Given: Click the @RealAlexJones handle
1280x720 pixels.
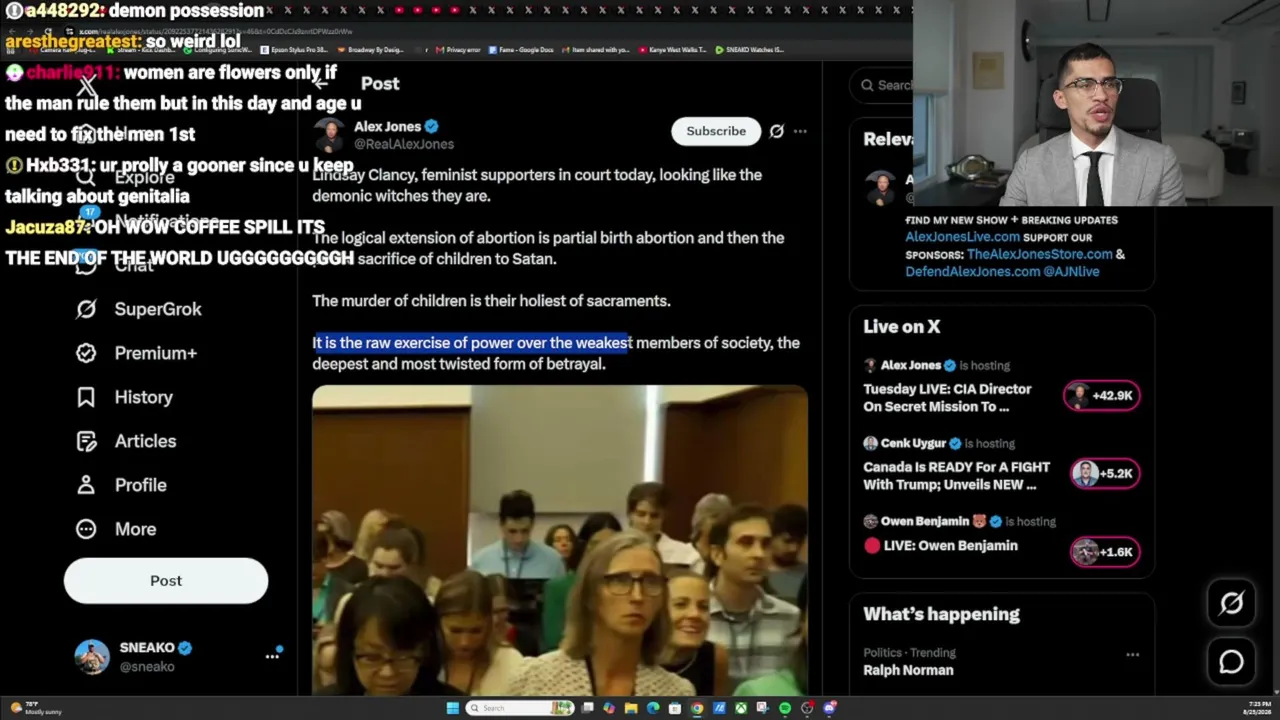Looking at the screenshot, I should click(x=404, y=144).
